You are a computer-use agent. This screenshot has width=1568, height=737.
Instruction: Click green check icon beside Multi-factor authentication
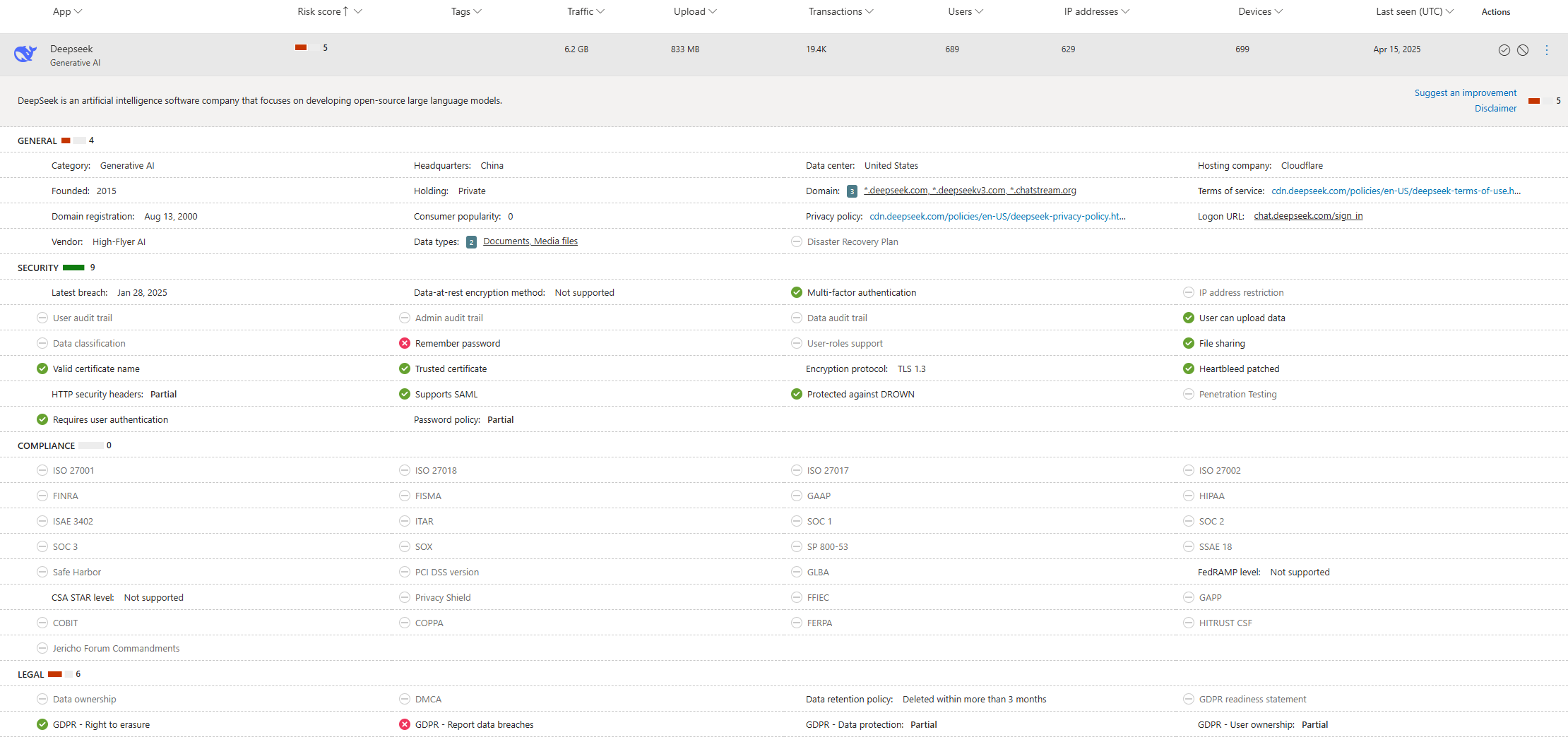[x=797, y=293]
